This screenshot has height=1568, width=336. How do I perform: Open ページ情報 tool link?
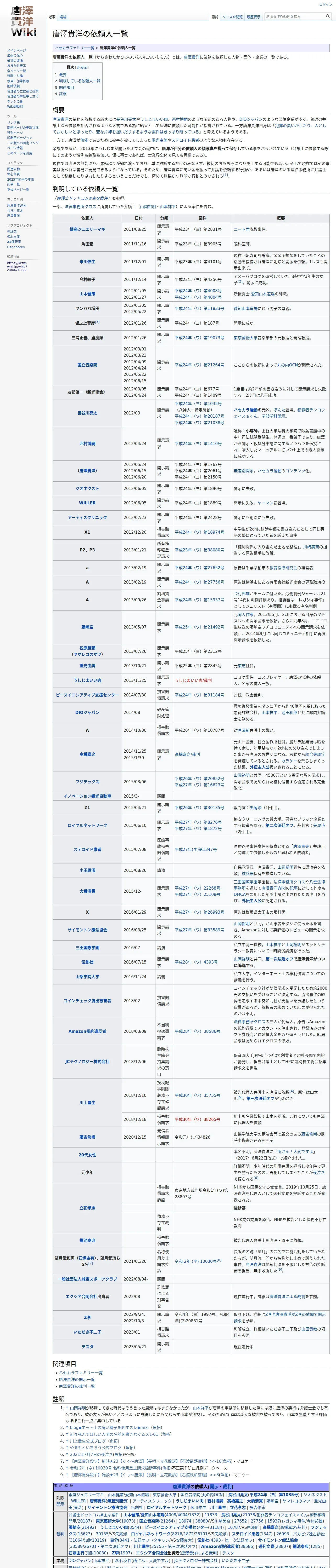[15, 148]
